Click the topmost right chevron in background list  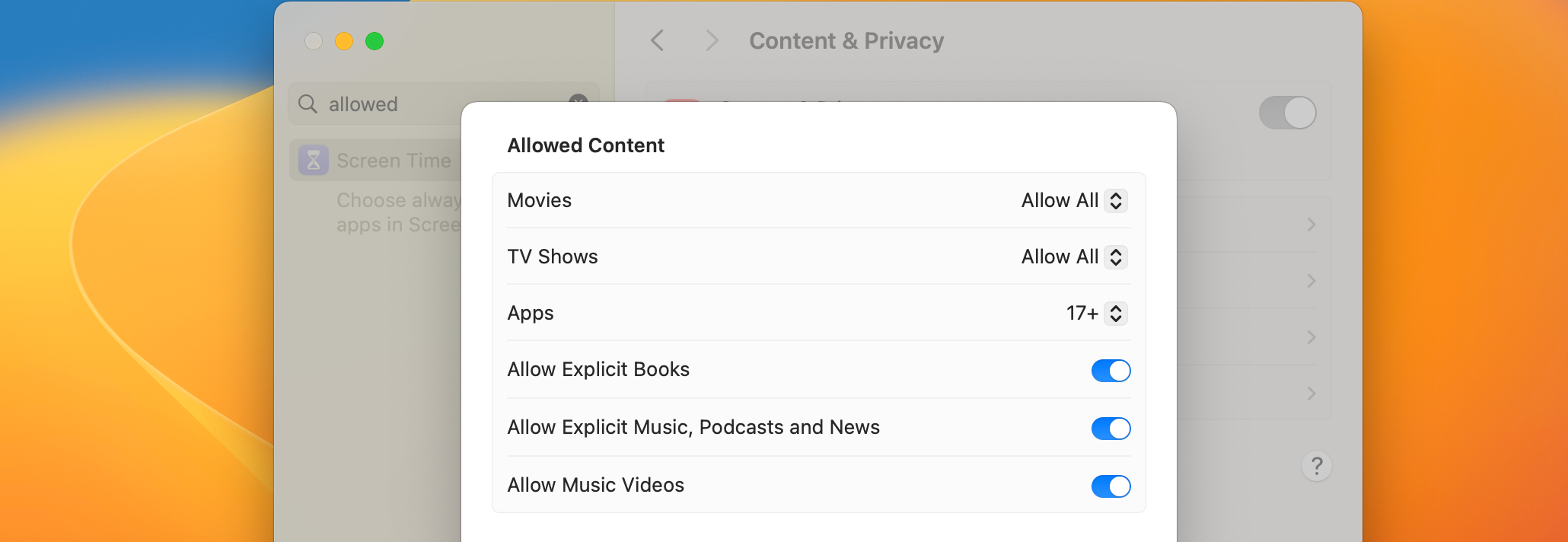point(1311,225)
